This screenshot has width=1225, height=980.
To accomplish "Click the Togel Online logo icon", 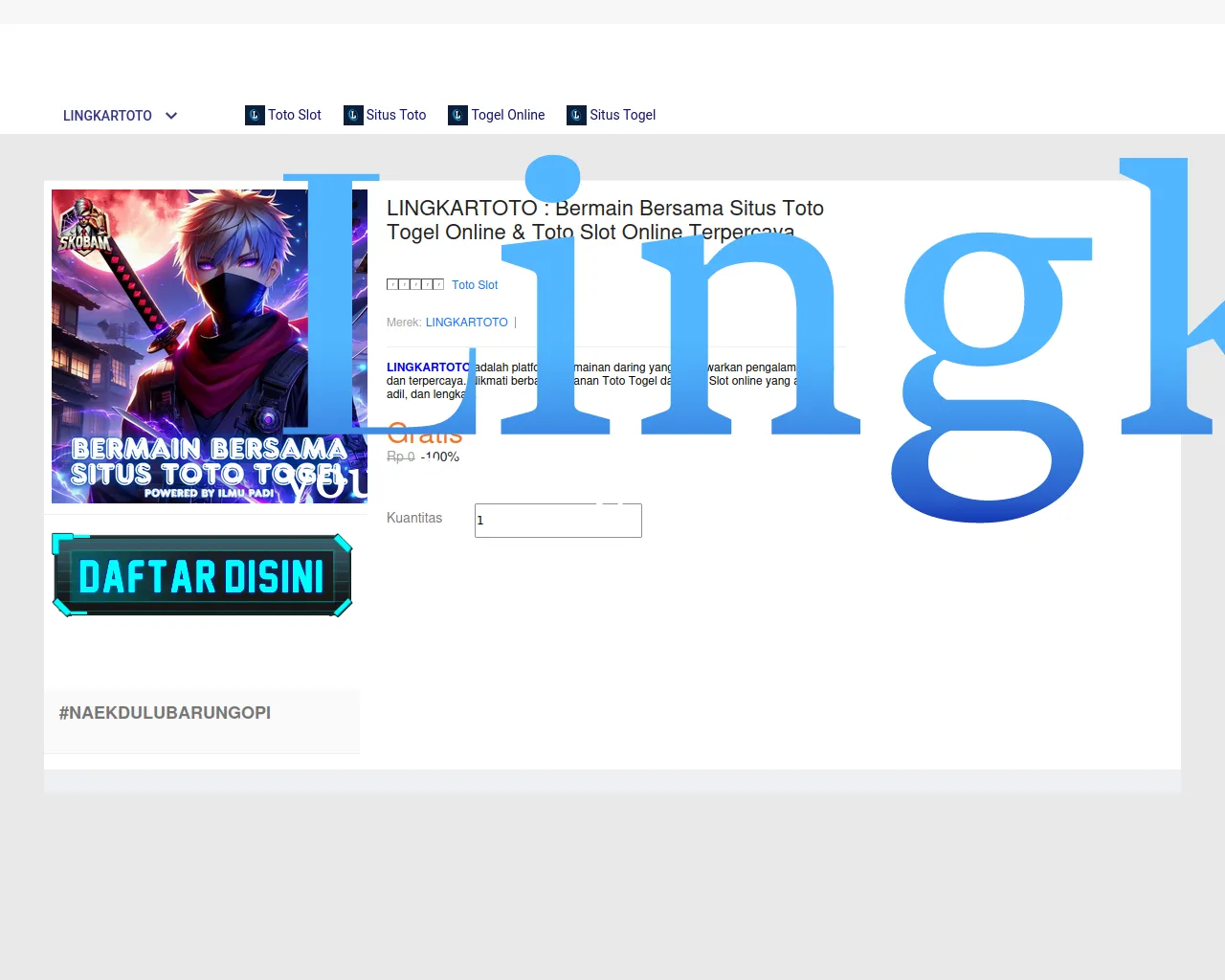I will point(457,115).
